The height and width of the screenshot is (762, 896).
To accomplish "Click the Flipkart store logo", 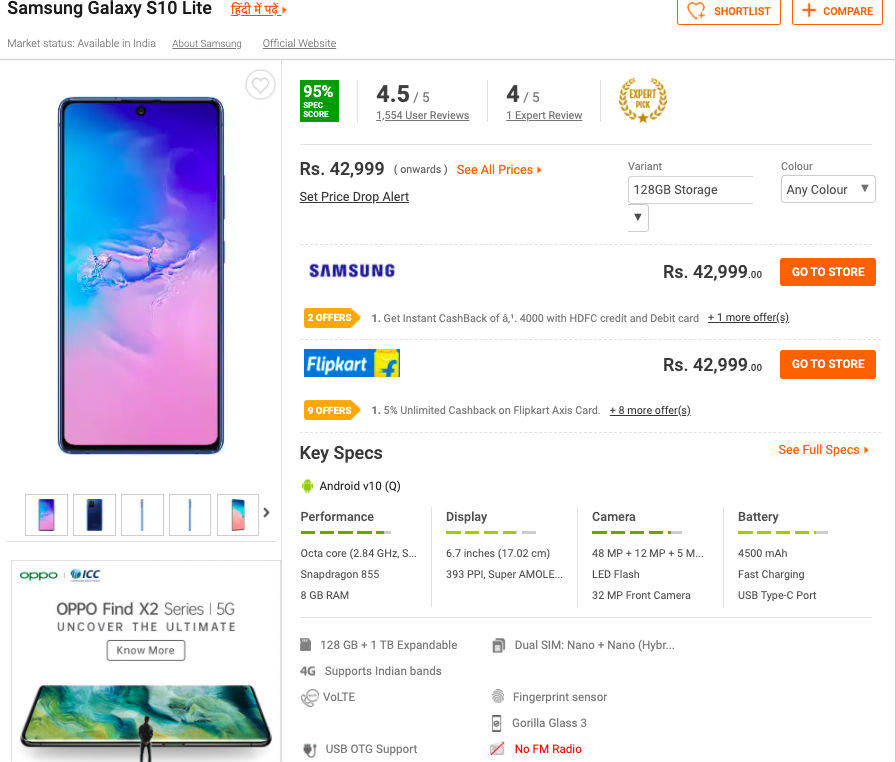I will (x=352, y=363).
